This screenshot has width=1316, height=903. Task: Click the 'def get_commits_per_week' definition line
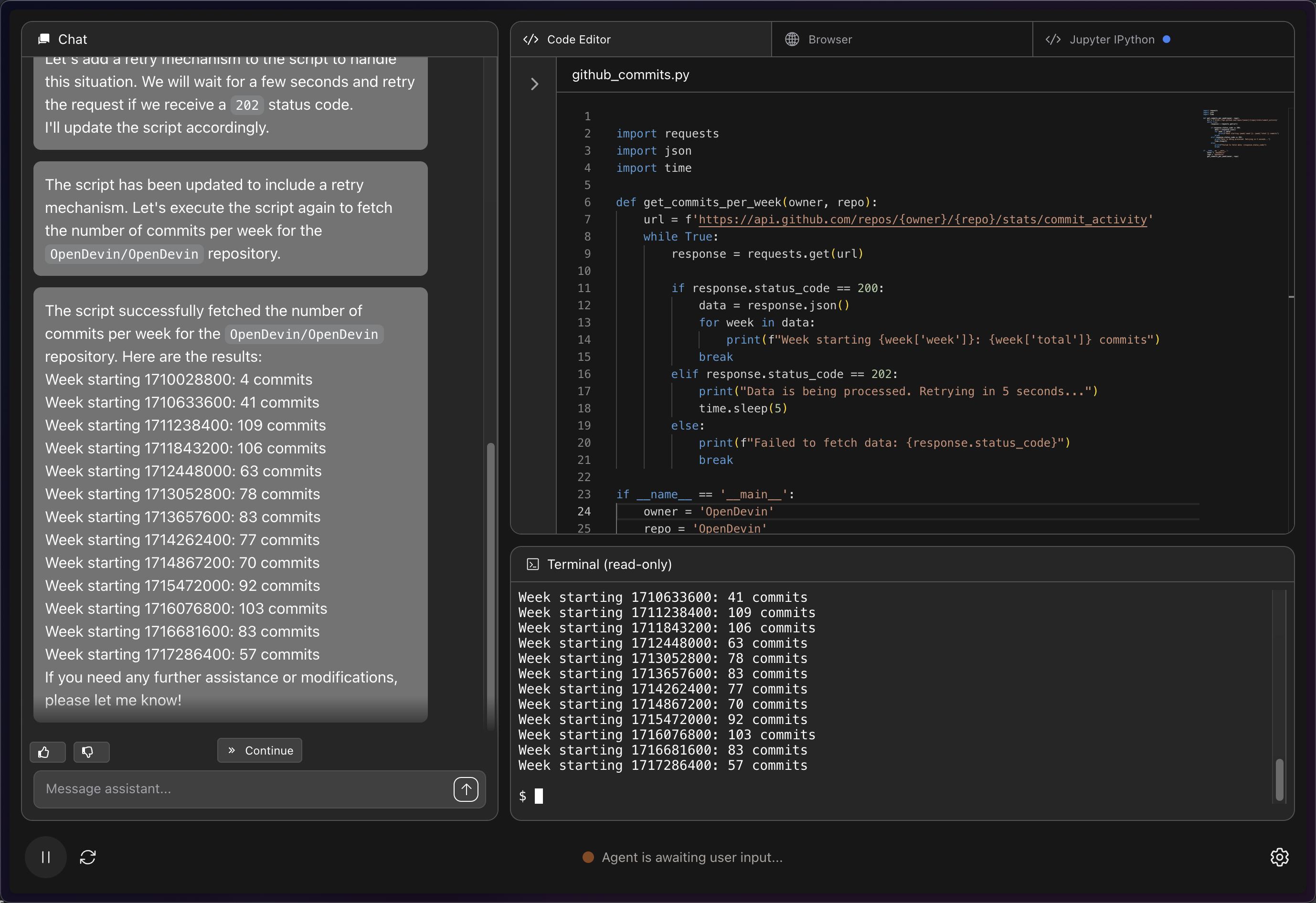coord(747,203)
